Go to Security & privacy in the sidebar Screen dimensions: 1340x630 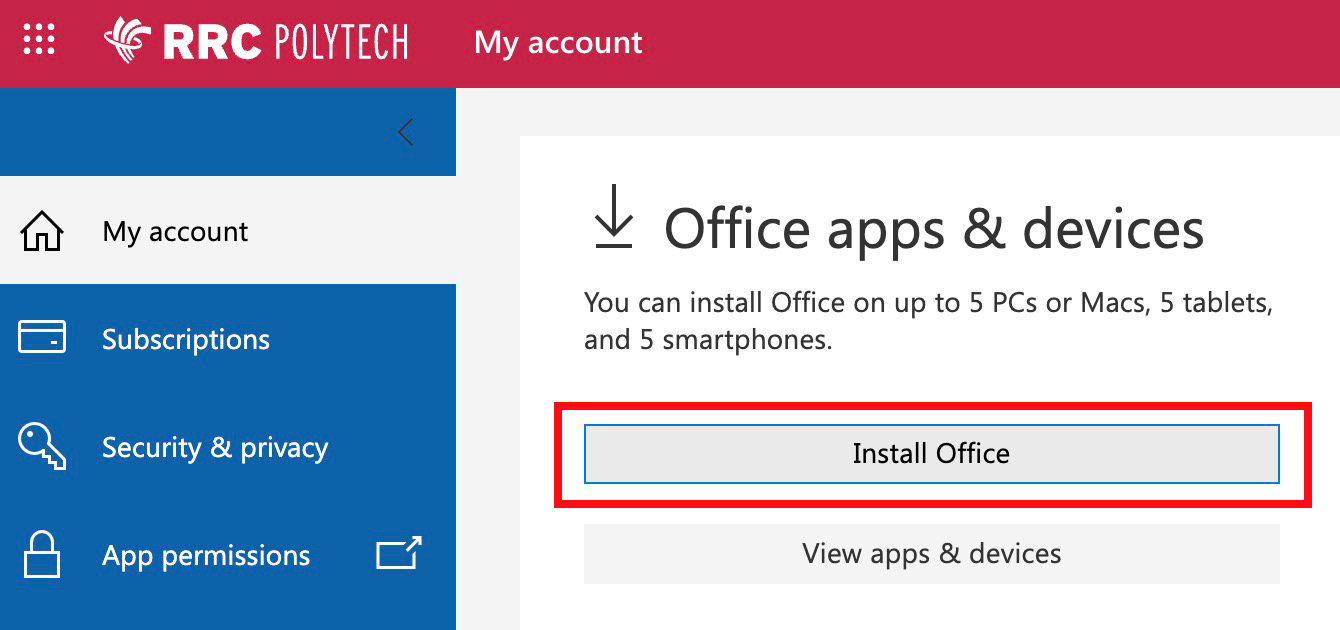click(x=215, y=447)
